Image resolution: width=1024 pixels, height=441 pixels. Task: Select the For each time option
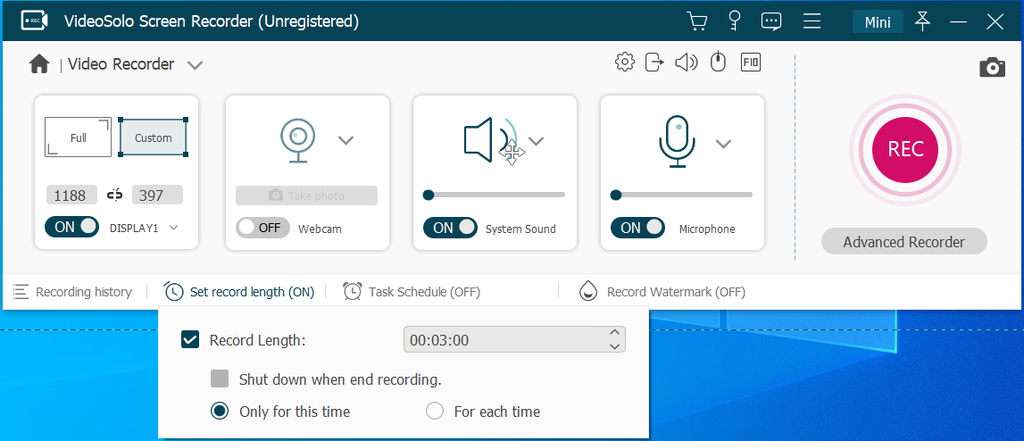coord(434,411)
